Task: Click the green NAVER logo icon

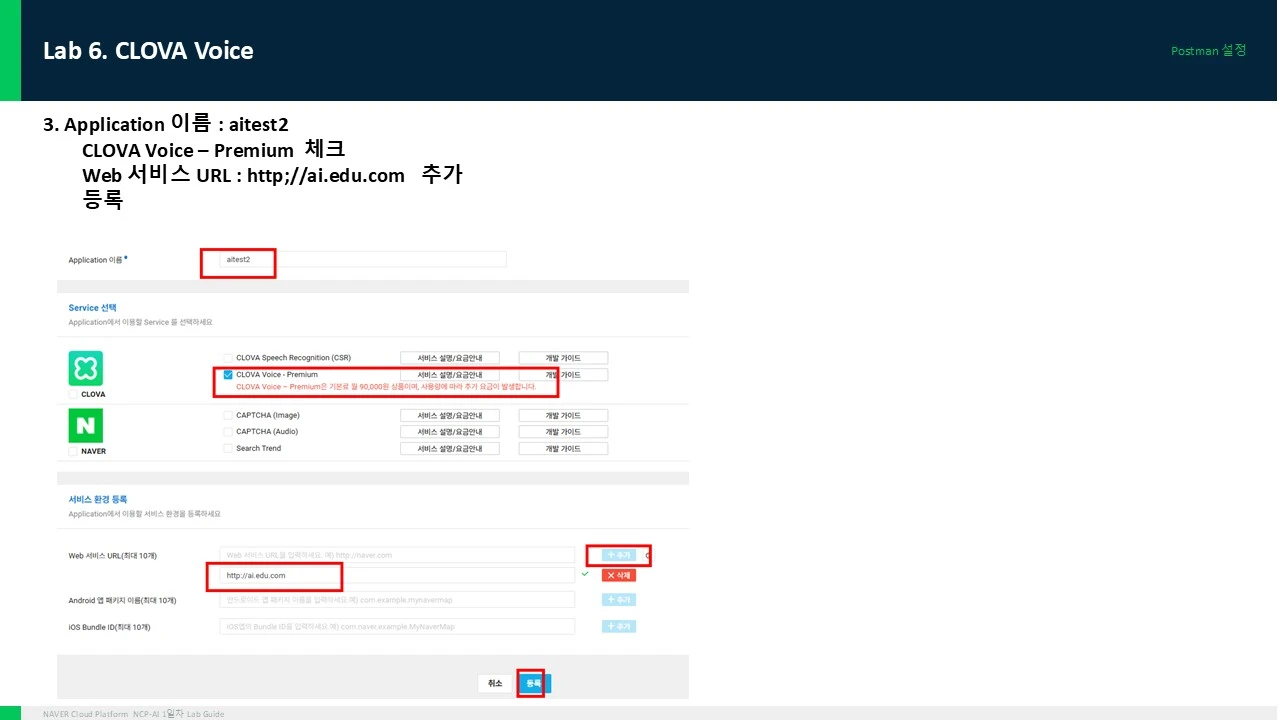Action: (x=86, y=425)
